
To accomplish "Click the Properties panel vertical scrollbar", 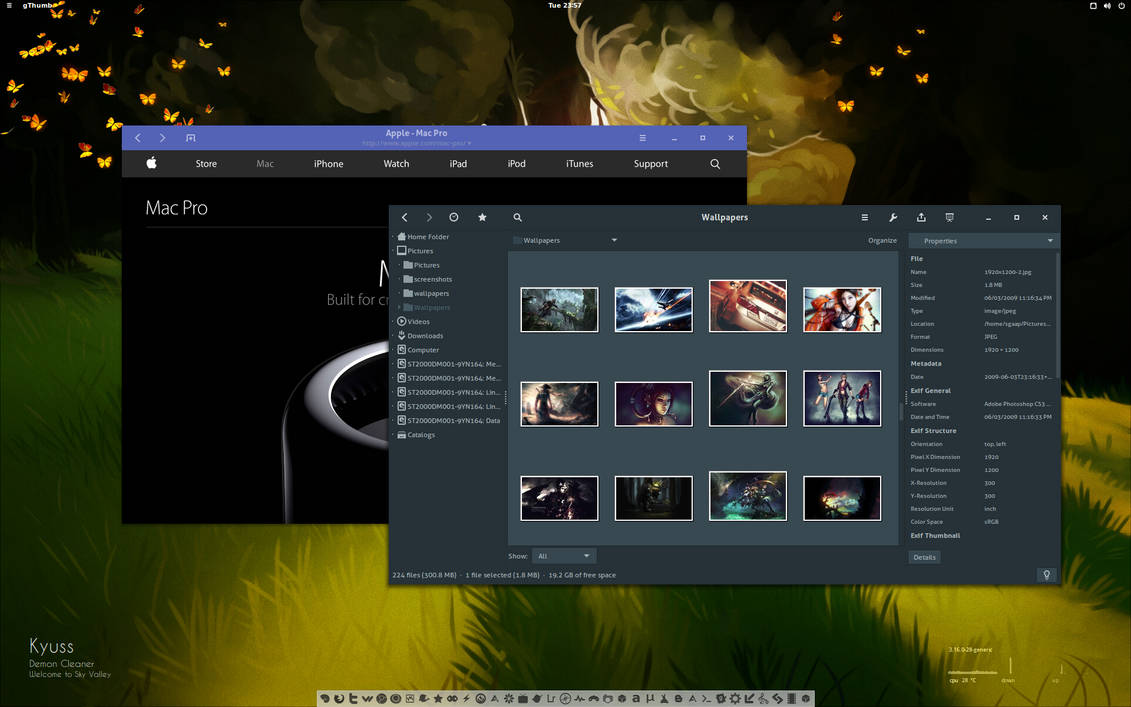I will click(x=1057, y=314).
